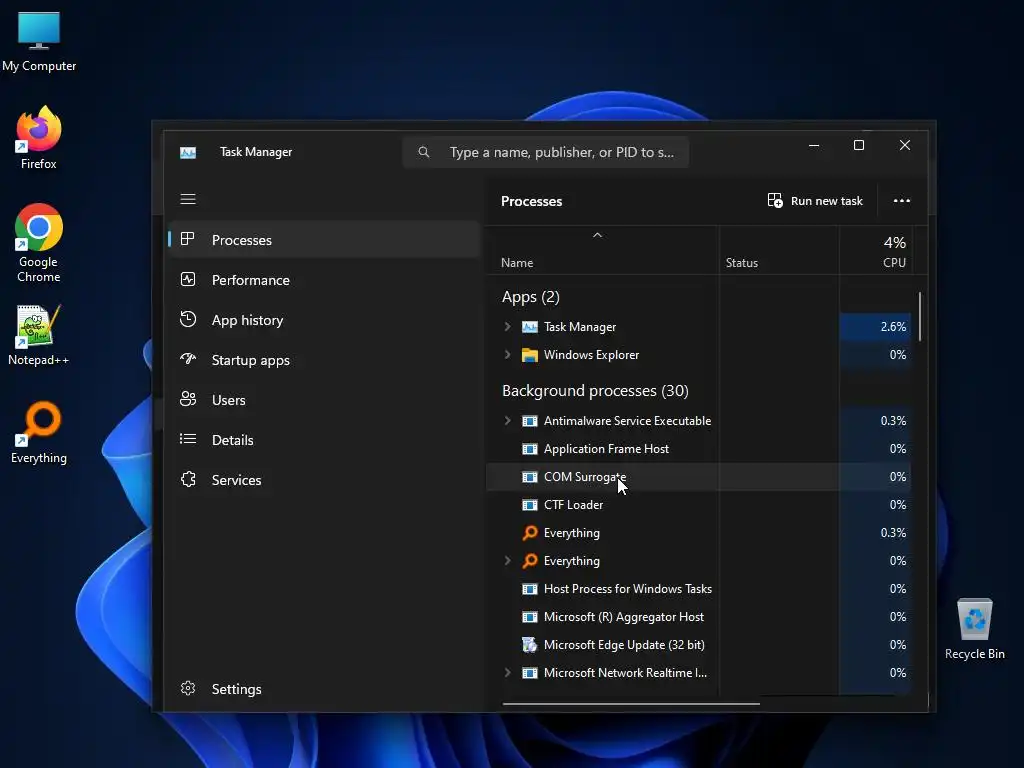Select the Windows Explorer folder icon
The image size is (1024, 768).
pos(530,355)
